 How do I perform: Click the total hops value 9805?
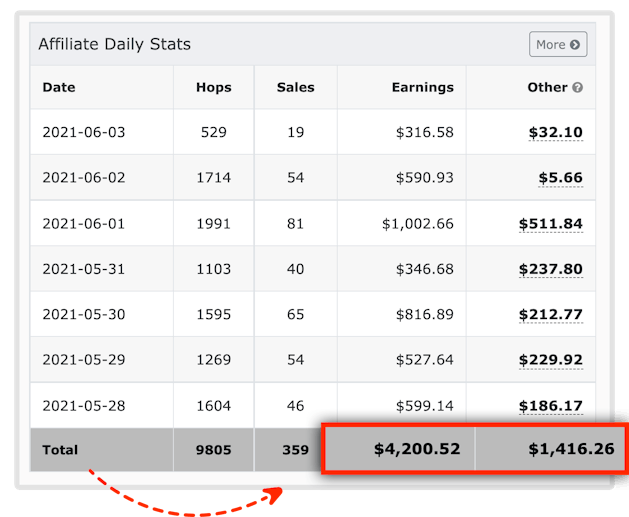pyautogui.click(x=214, y=450)
